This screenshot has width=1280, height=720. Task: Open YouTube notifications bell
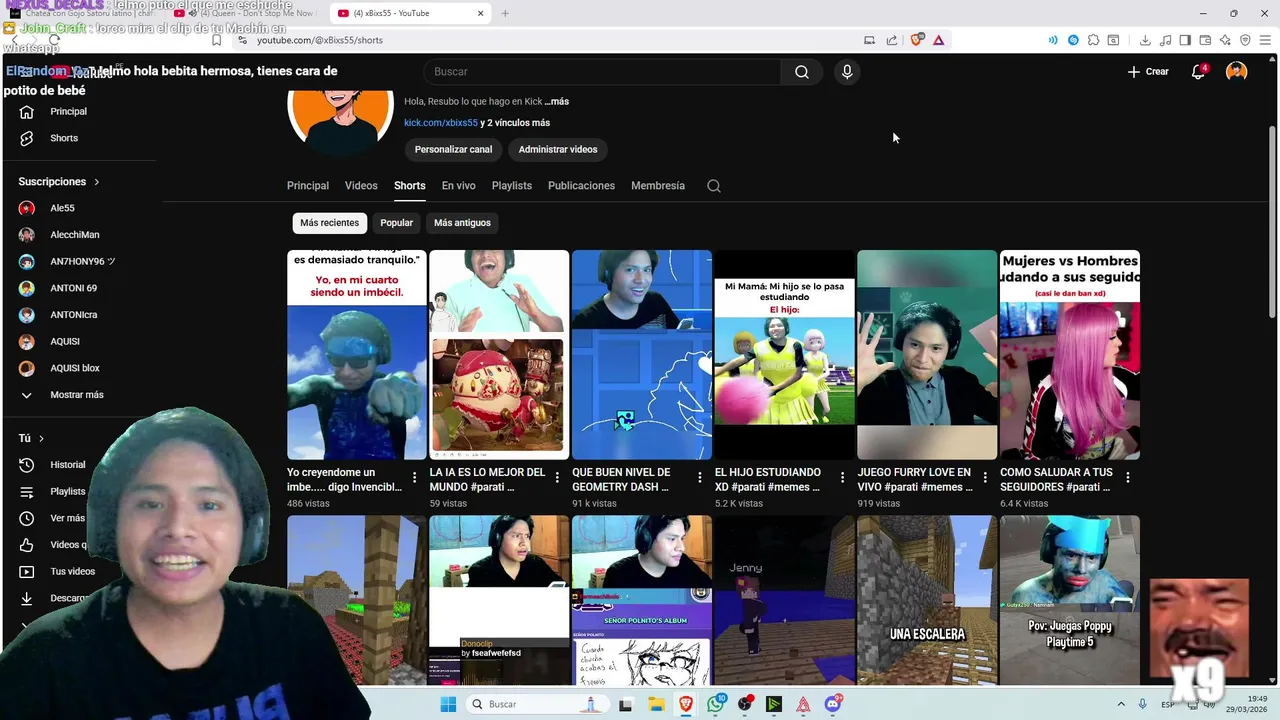1198,72
